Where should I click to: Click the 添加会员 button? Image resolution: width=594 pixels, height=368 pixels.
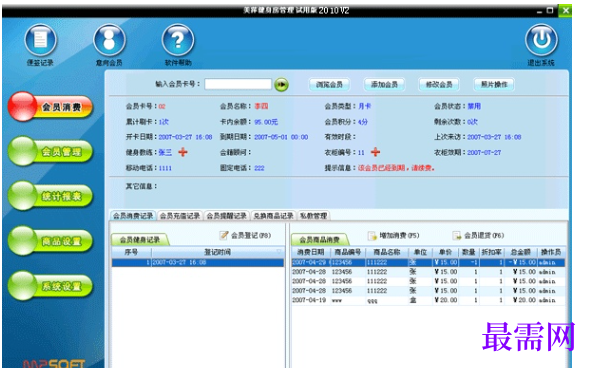pyautogui.click(x=384, y=84)
